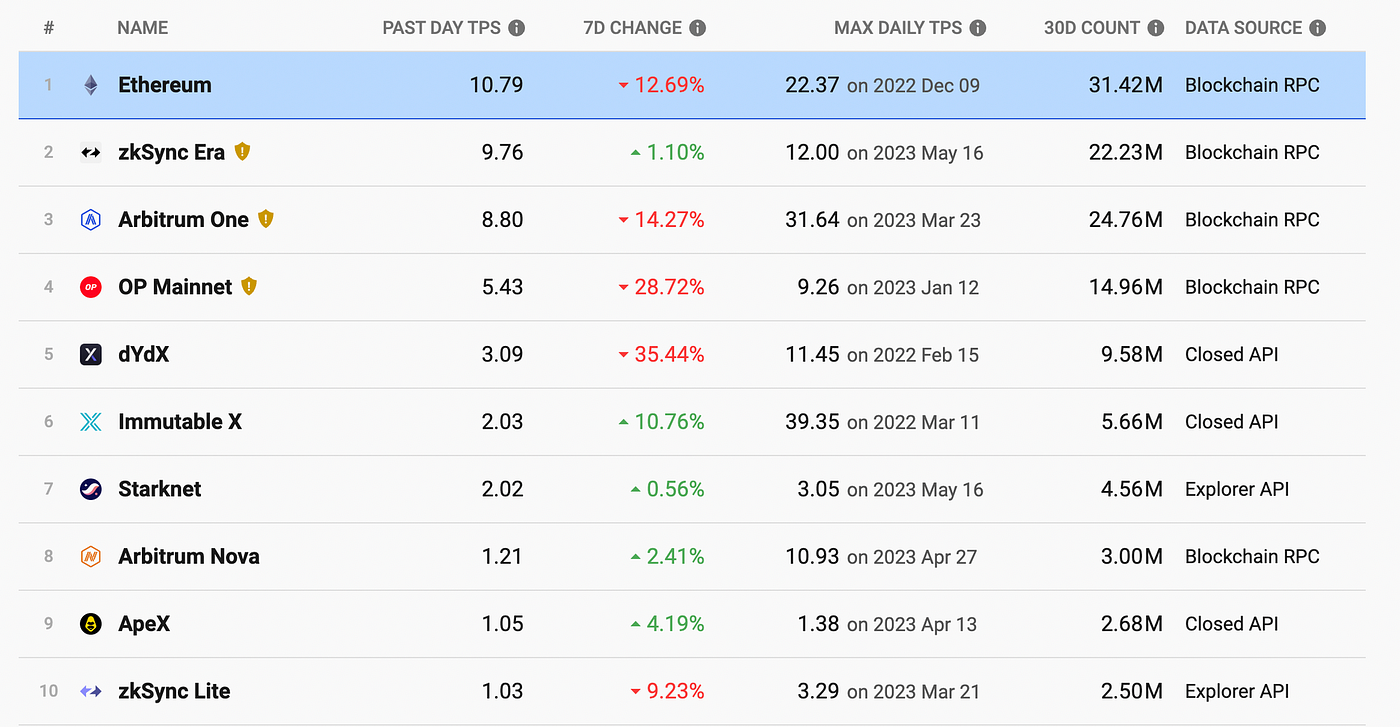The width and height of the screenshot is (1400, 727).
Task: Click the dYdX logo icon
Action: [91, 354]
